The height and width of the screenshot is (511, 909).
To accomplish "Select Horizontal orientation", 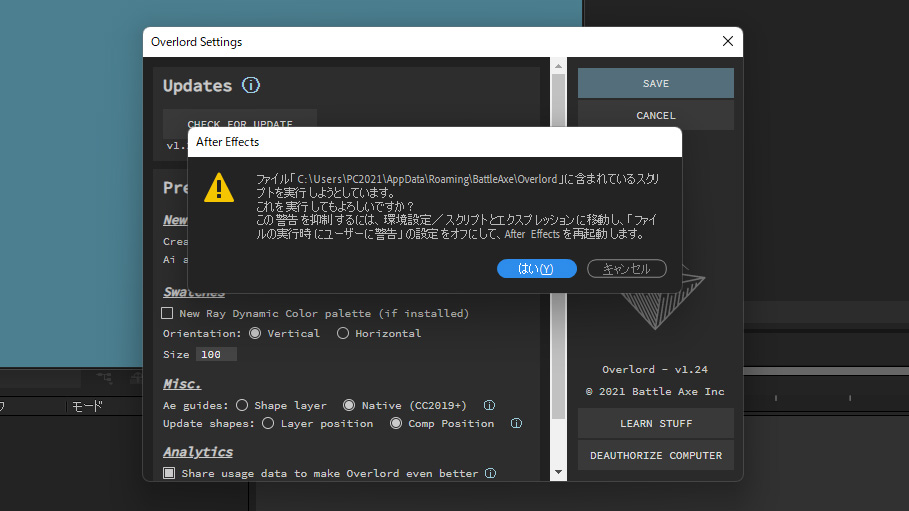I will click(343, 334).
